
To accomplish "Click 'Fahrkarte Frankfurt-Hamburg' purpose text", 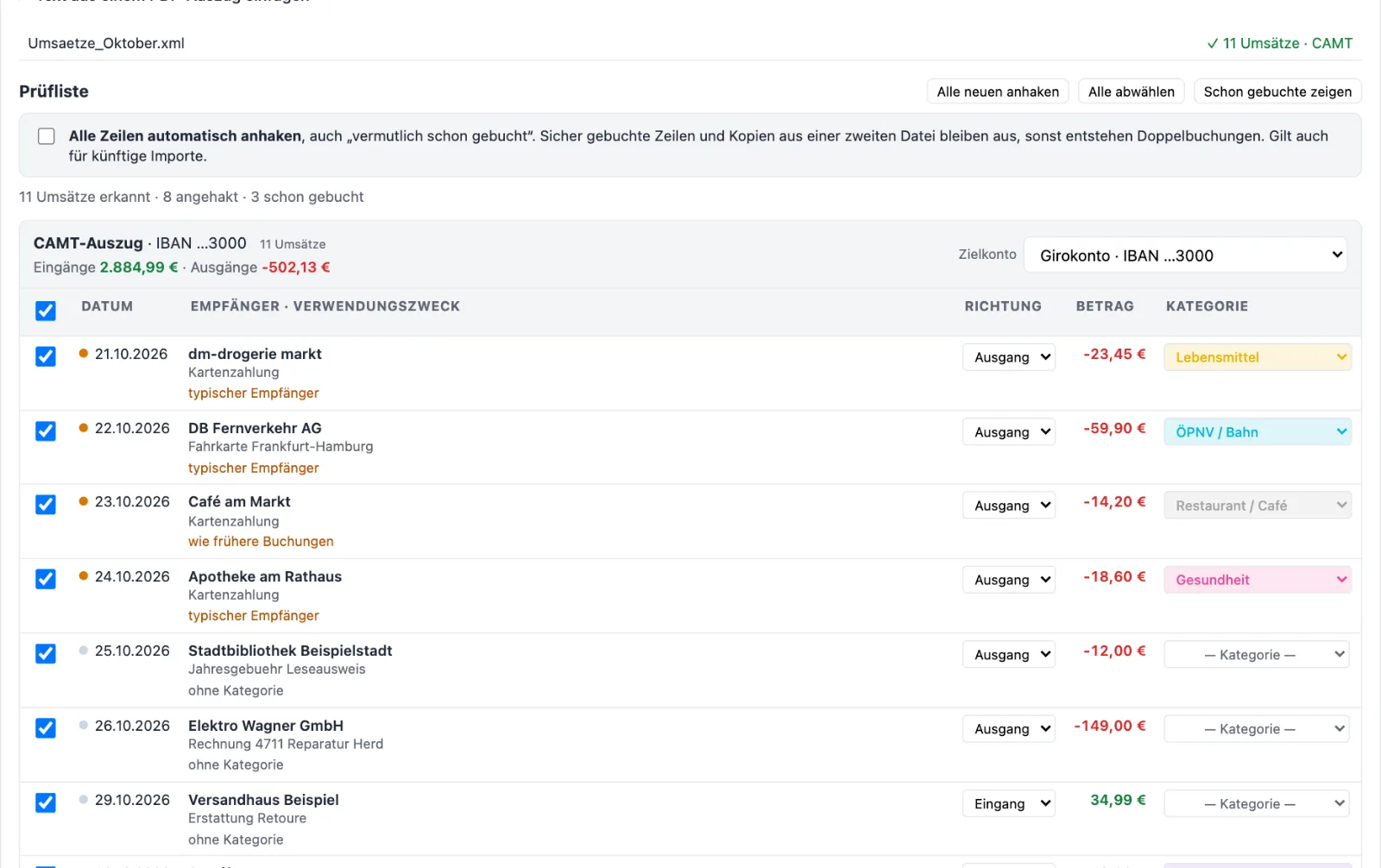I will [x=281, y=447].
